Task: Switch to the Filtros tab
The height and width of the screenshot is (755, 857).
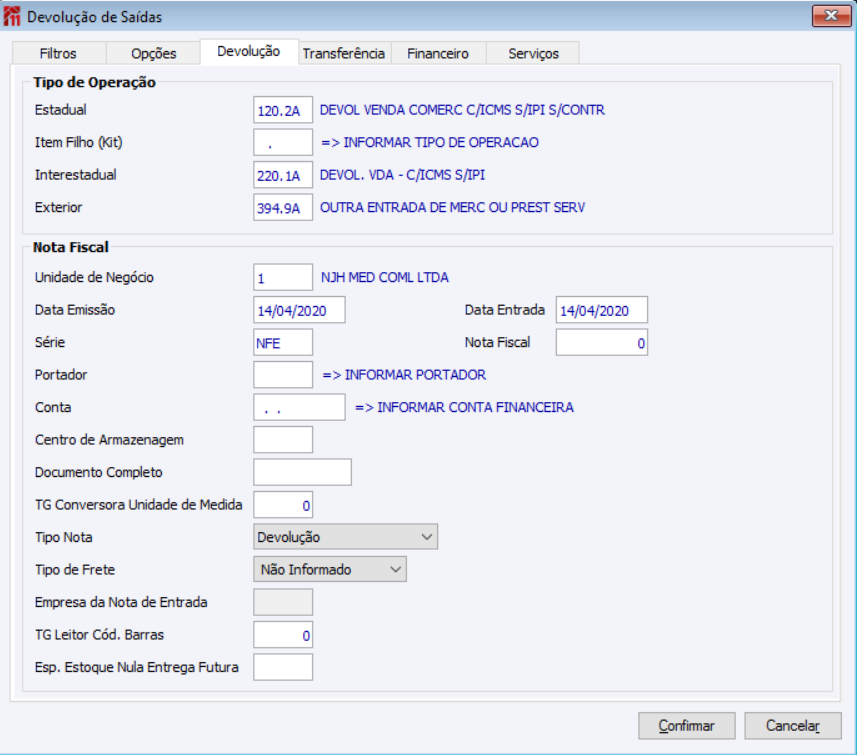Action: click(x=58, y=54)
